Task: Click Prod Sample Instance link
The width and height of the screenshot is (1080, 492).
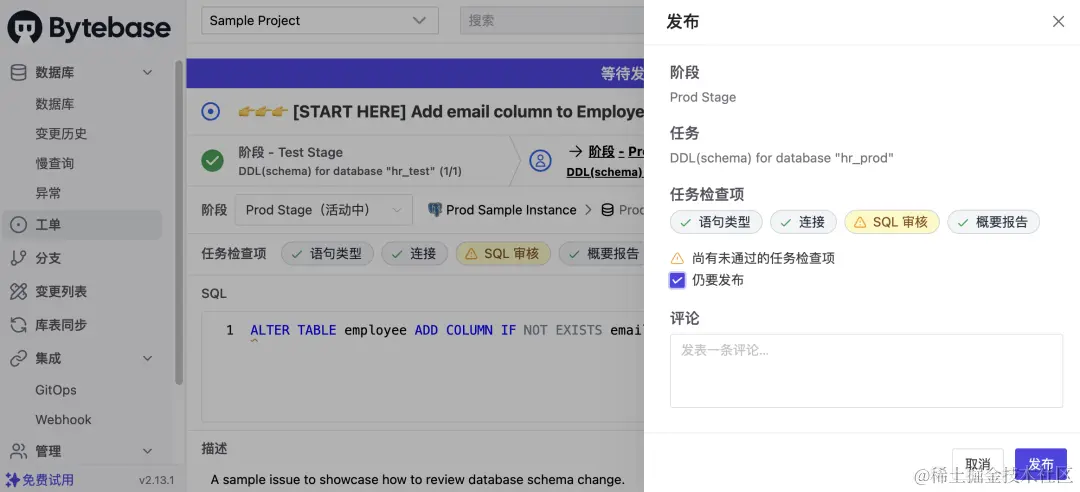Action: pyautogui.click(x=511, y=209)
